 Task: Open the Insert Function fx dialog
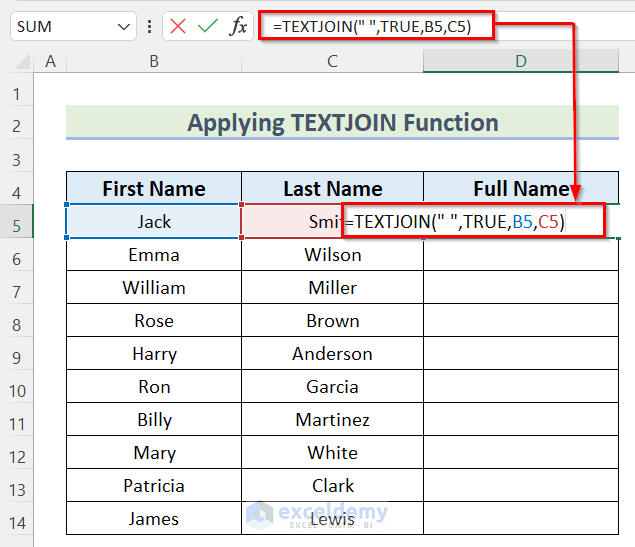point(238,27)
